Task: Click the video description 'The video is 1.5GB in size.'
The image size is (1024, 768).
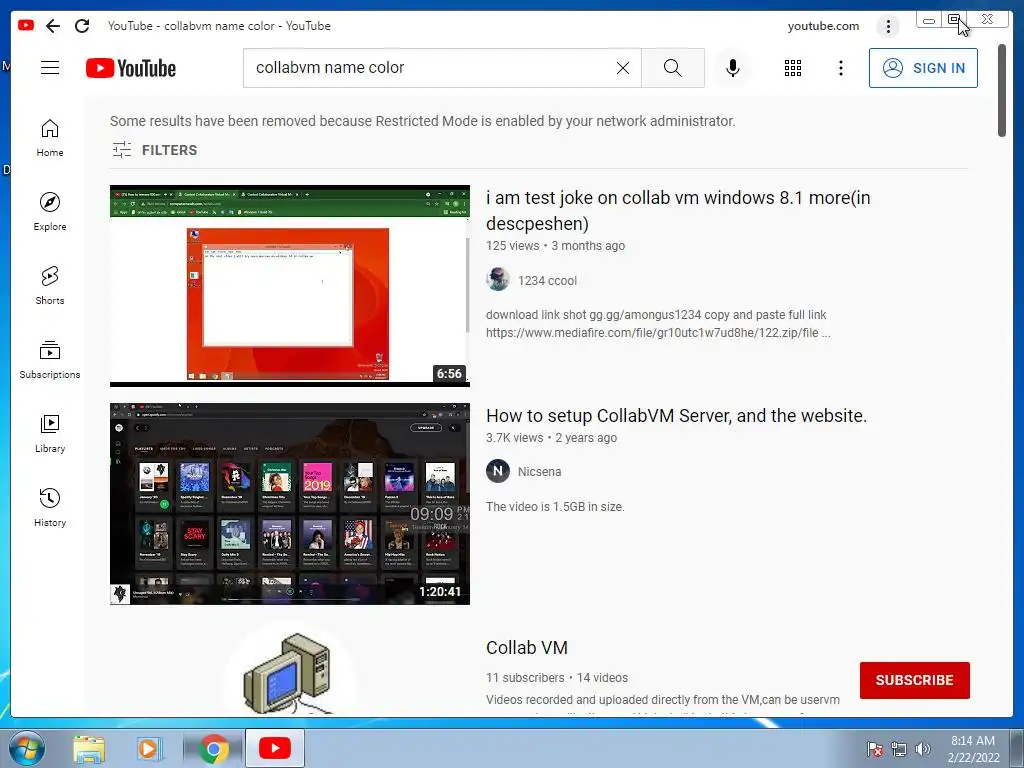Action: [x=555, y=507]
